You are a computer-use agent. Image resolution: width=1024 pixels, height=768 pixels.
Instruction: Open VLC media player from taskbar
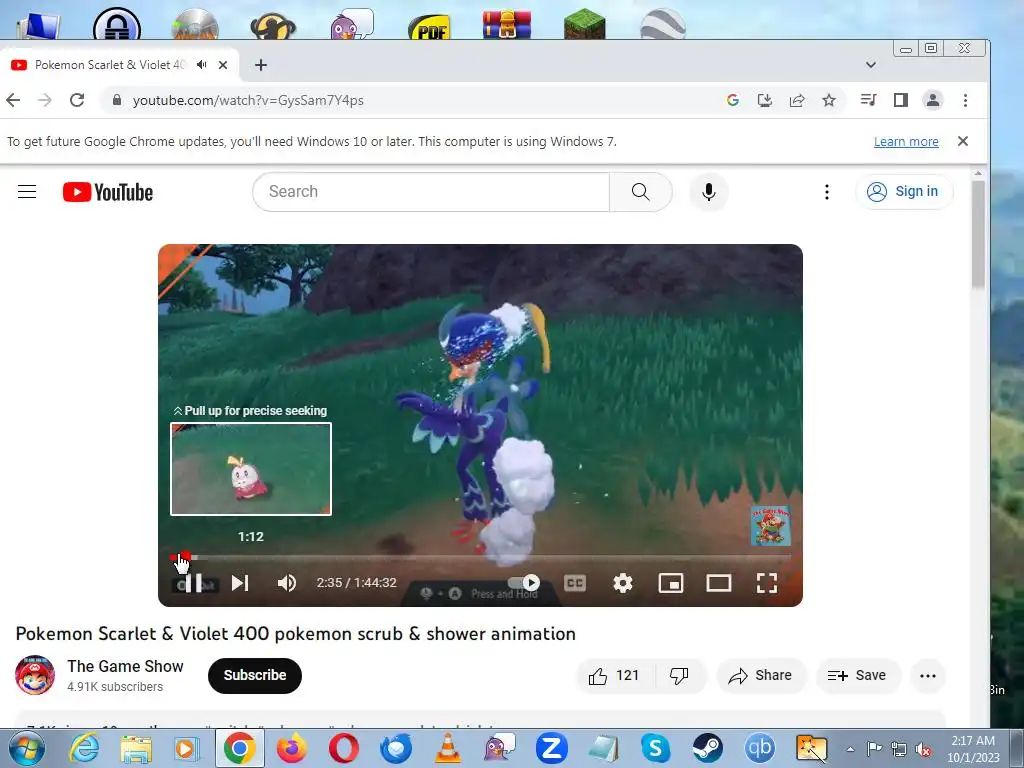click(448, 748)
